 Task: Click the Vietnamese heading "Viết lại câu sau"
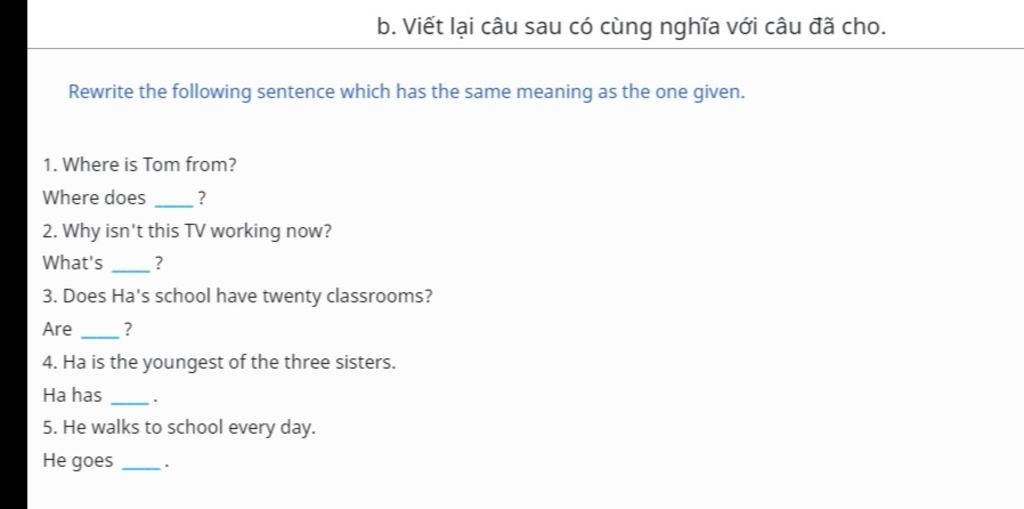(x=632, y=26)
